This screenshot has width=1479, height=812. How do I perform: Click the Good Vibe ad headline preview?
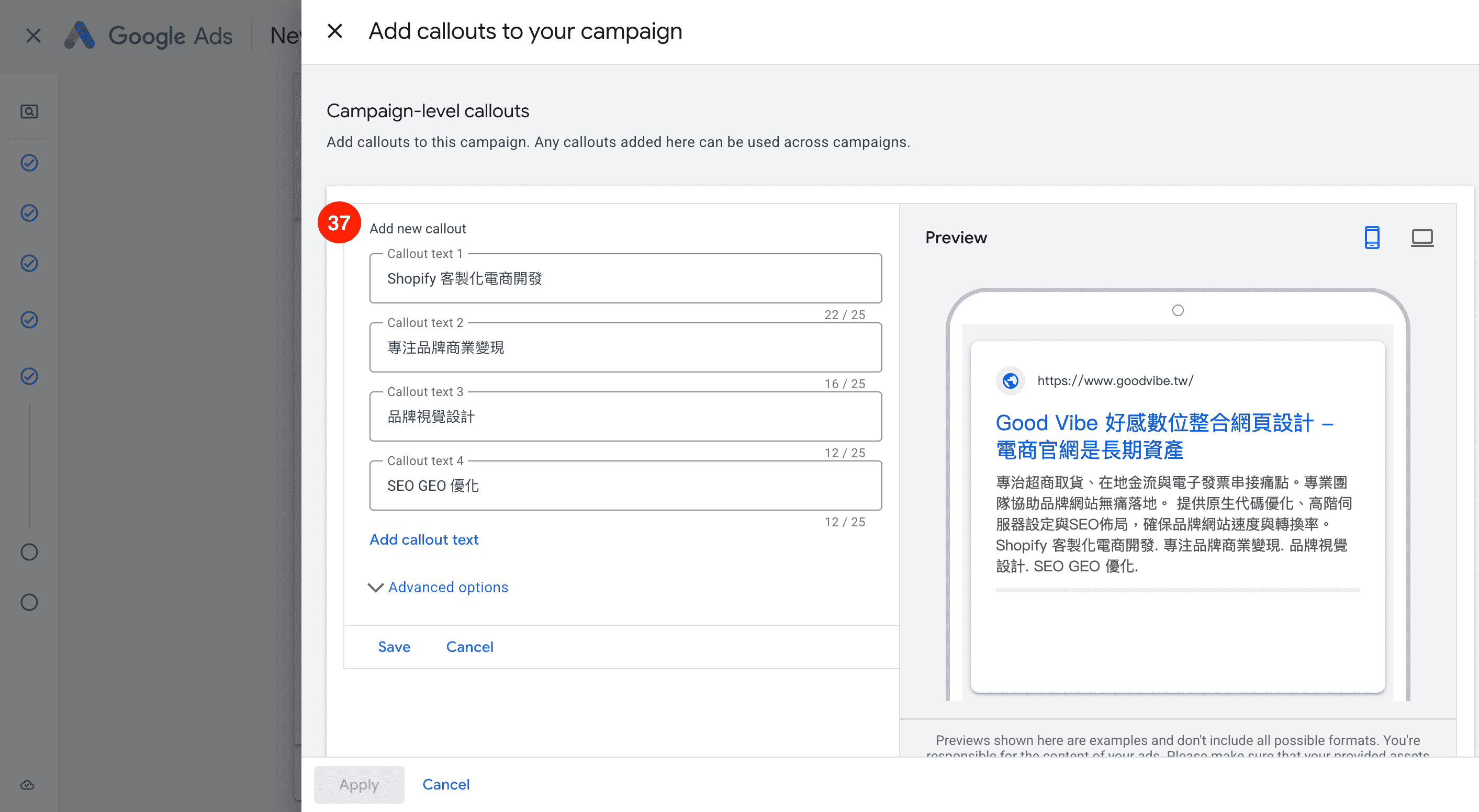(1164, 437)
